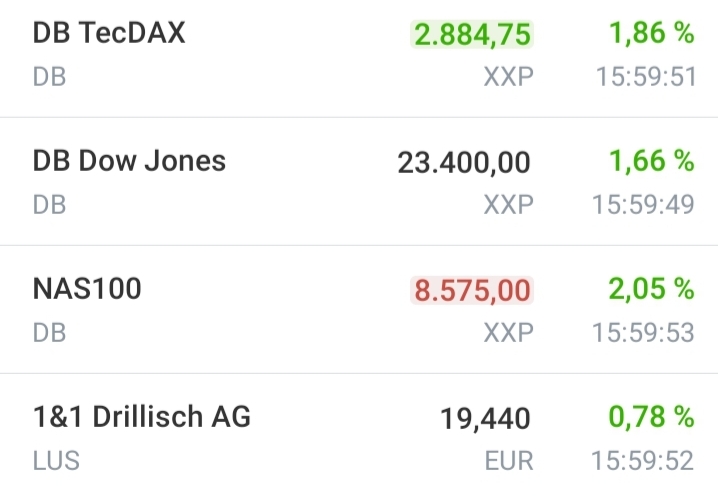The image size is (718, 497).
Task: Click DB exchange label under DB Dow Jones
Action: coord(49,205)
